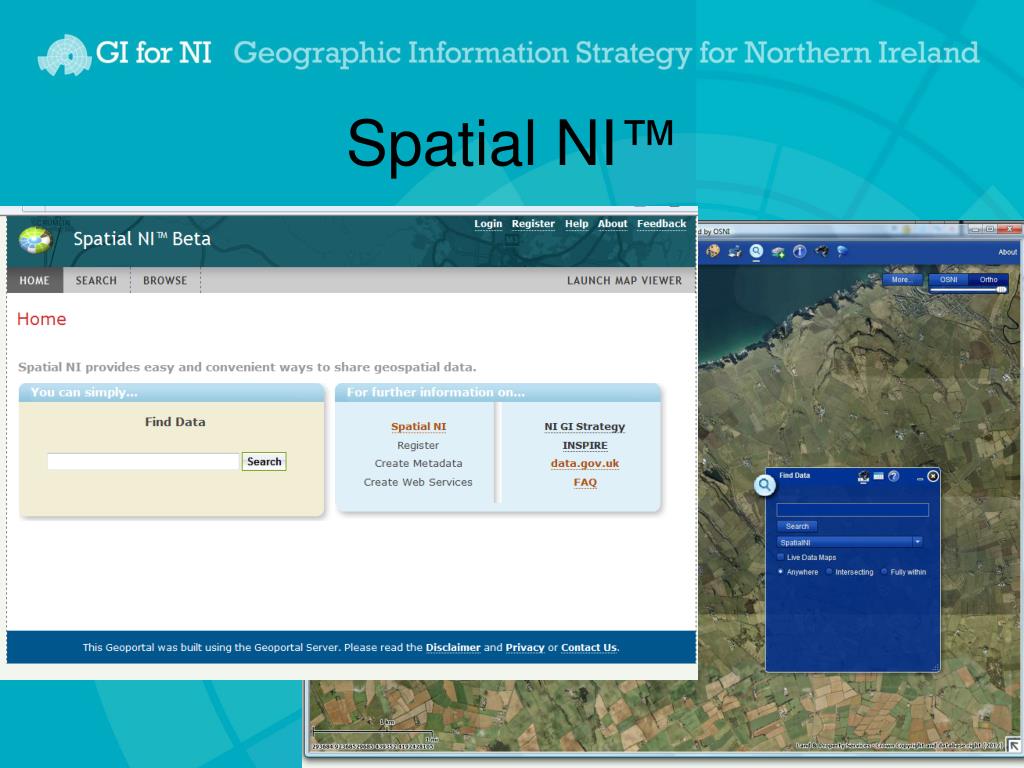Open the blue information icon in map toolbar
The width and height of the screenshot is (1024, 768).
click(799, 251)
